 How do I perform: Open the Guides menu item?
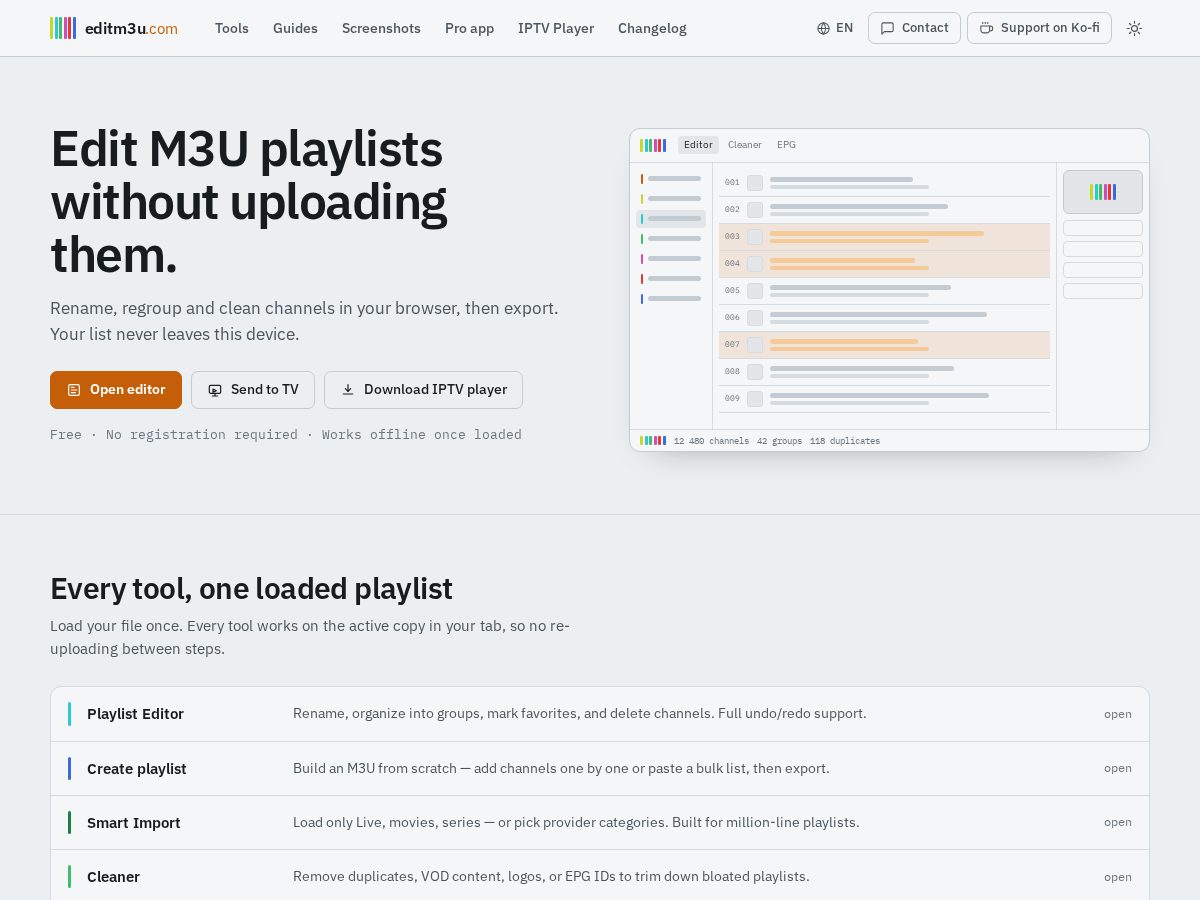click(x=295, y=28)
